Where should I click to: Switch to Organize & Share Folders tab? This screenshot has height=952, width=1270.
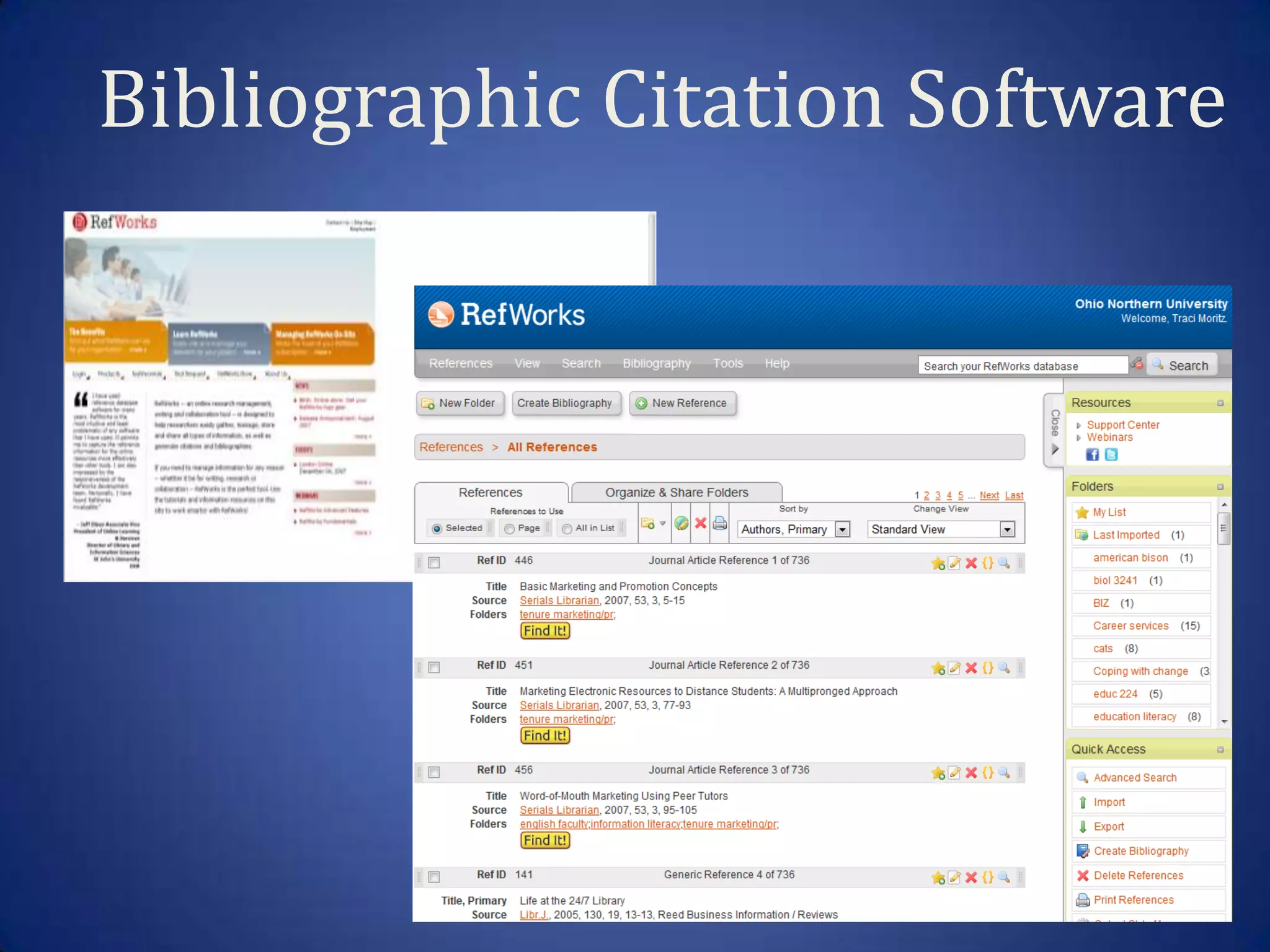pyautogui.click(x=677, y=493)
